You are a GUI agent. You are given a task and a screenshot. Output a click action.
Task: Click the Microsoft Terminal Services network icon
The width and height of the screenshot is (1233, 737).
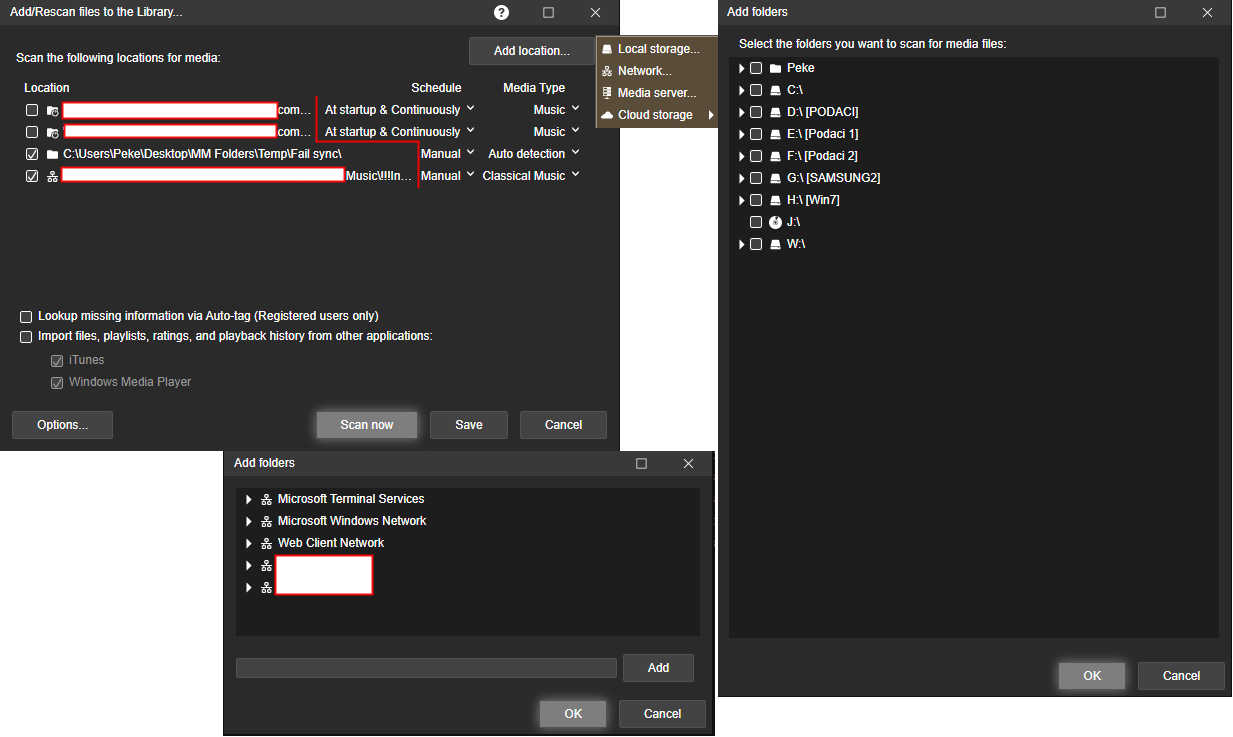266,499
